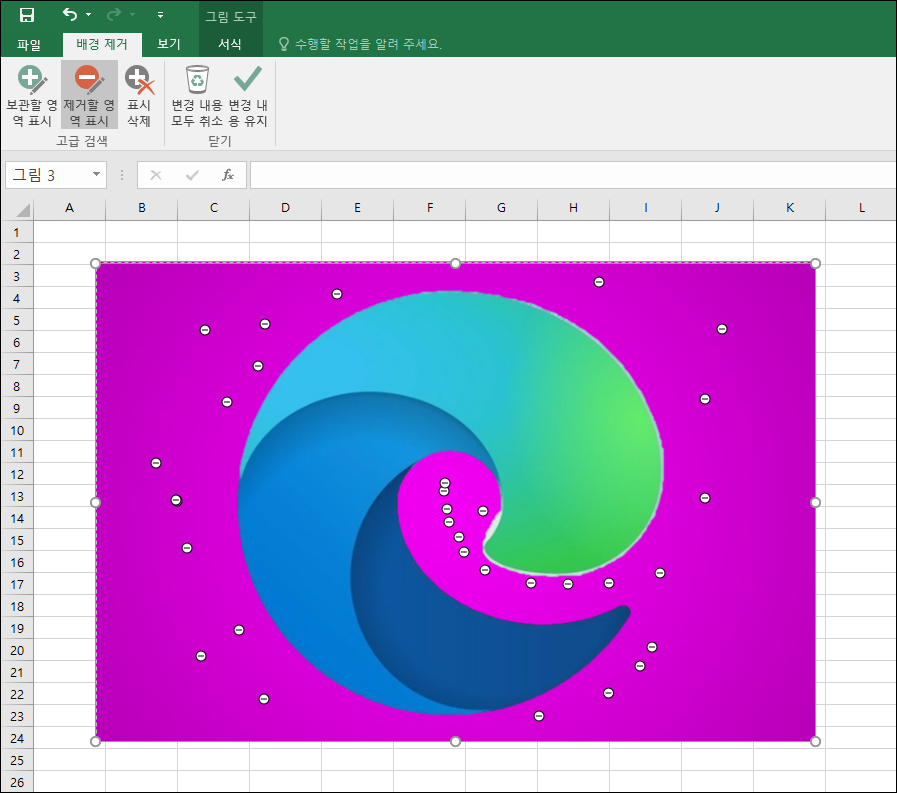Select row 25 header

click(x=17, y=760)
